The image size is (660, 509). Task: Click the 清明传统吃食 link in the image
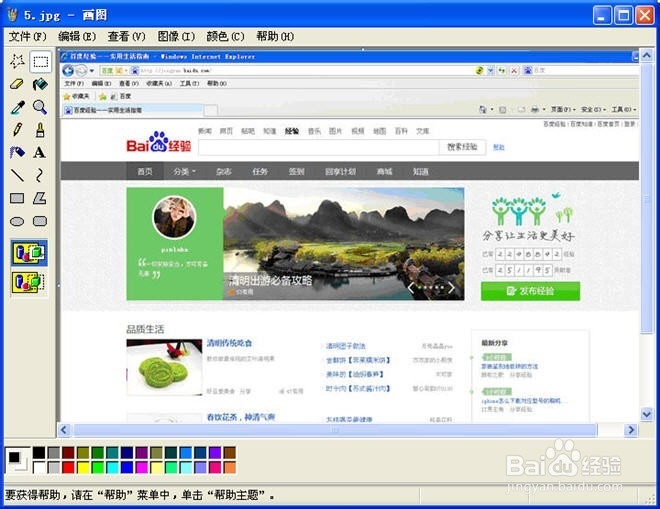pos(229,343)
